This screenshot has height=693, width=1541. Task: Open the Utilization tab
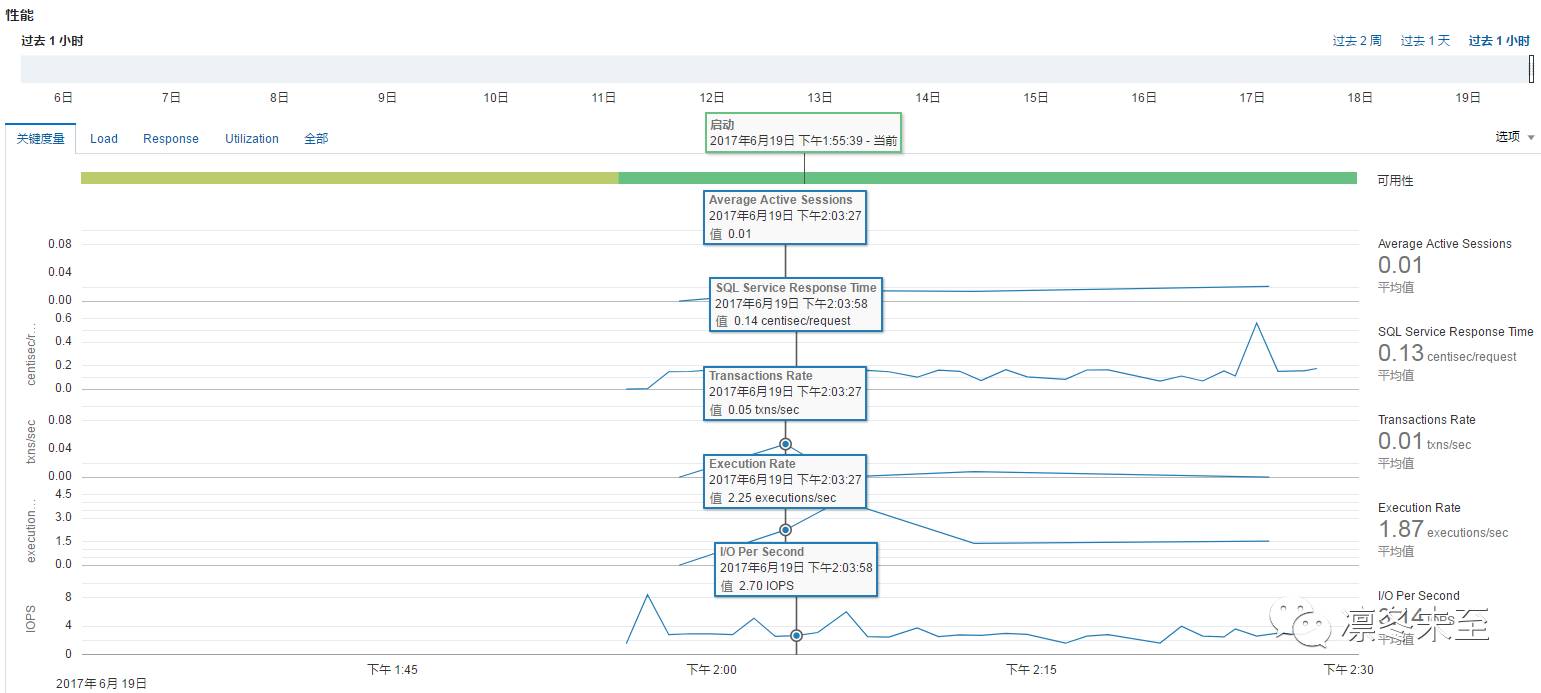coord(252,139)
